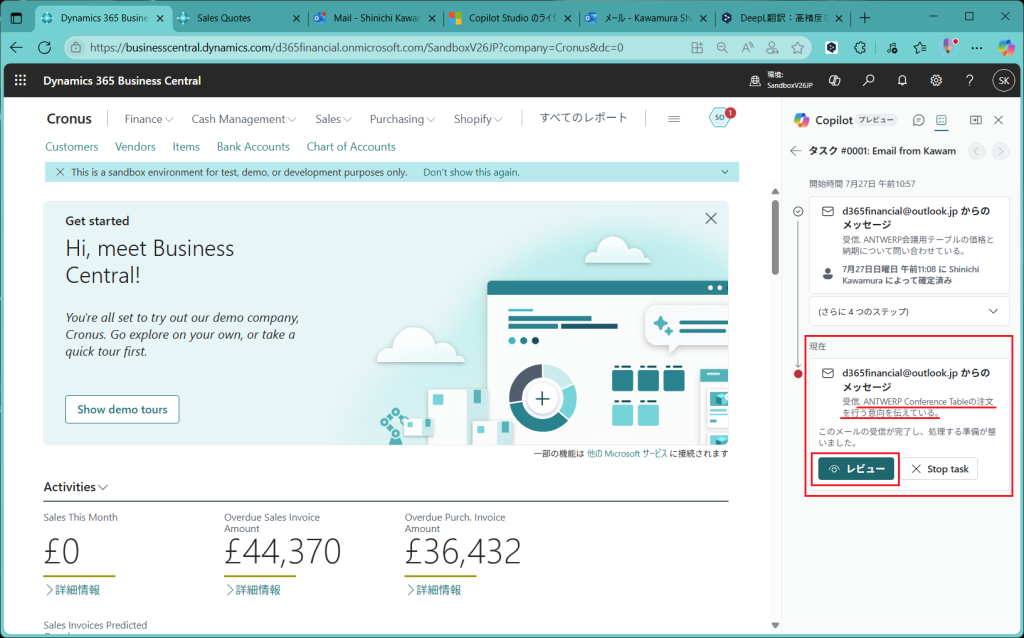Open the Chart of Accounts link

[351, 147]
